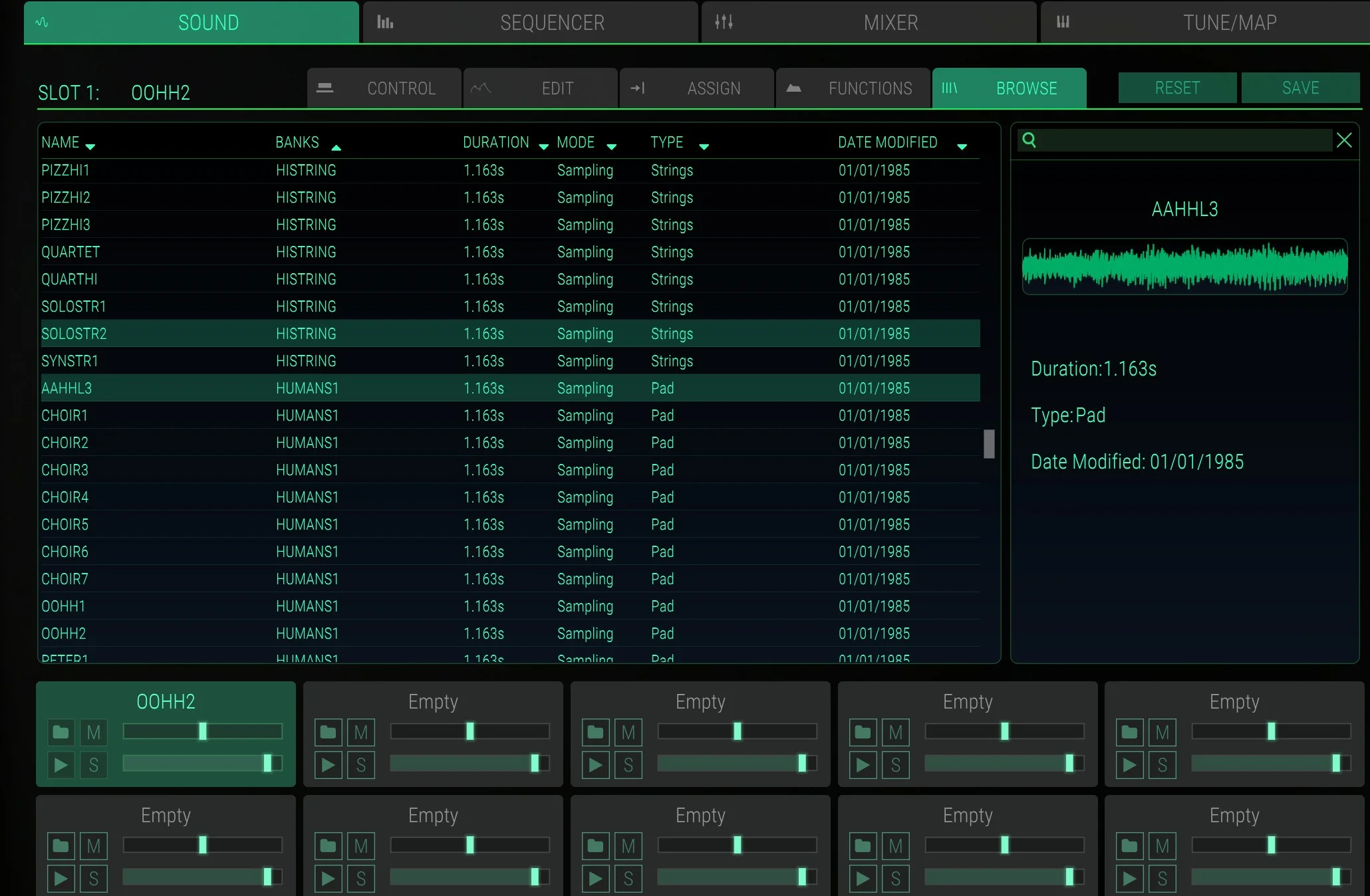Click the sample list scrollbar thumb
The height and width of the screenshot is (896, 1370).
(x=990, y=444)
